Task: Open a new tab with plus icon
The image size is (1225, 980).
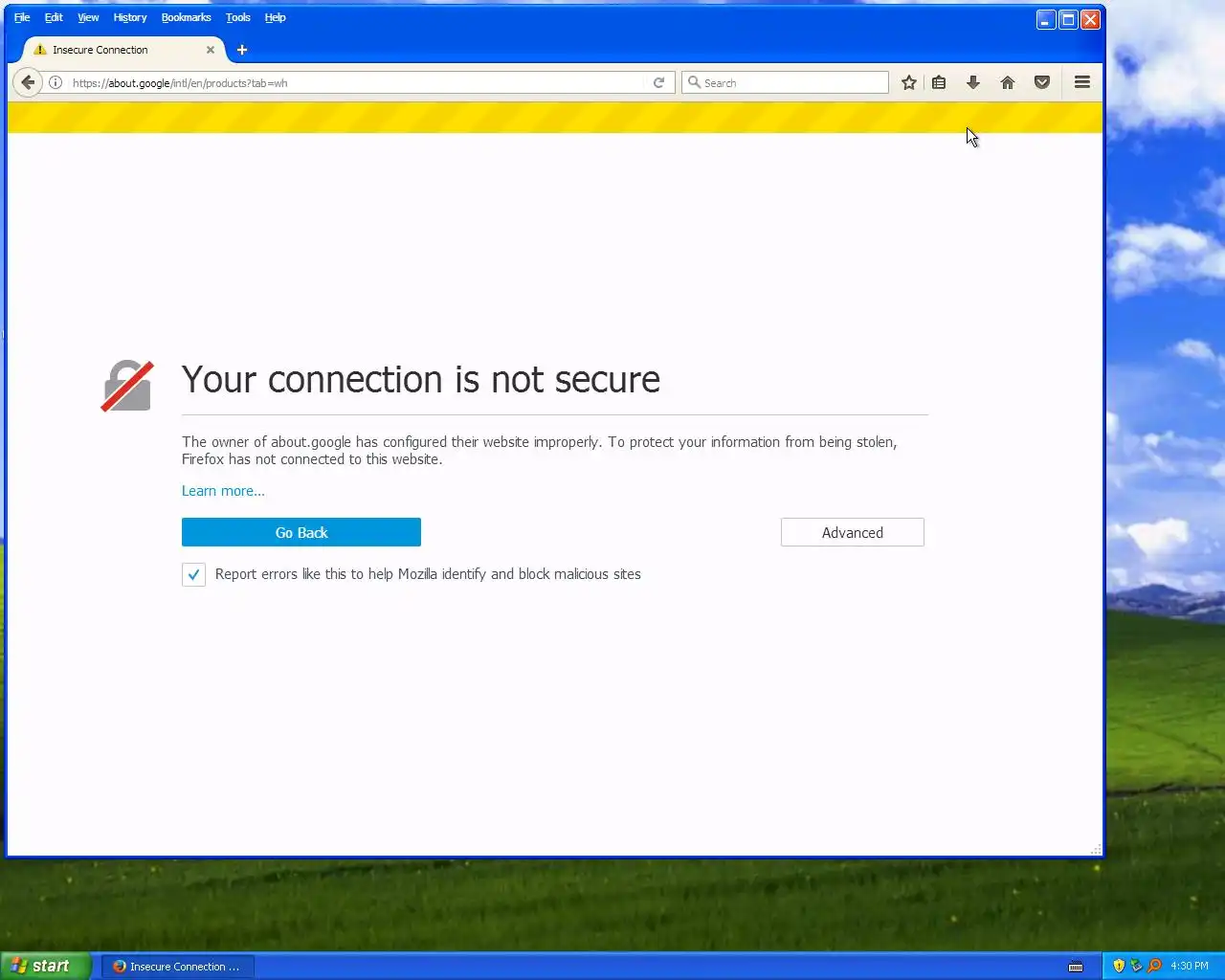Action: (x=242, y=50)
